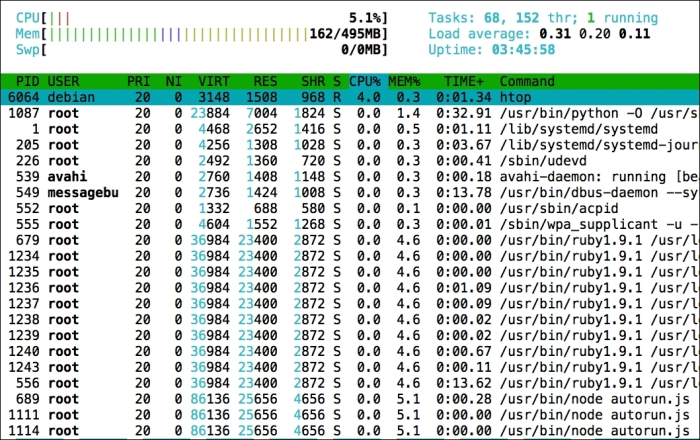Select ruby process row PID 1238
The width and height of the screenshot is (700, 440).
[x=350, y=320]
